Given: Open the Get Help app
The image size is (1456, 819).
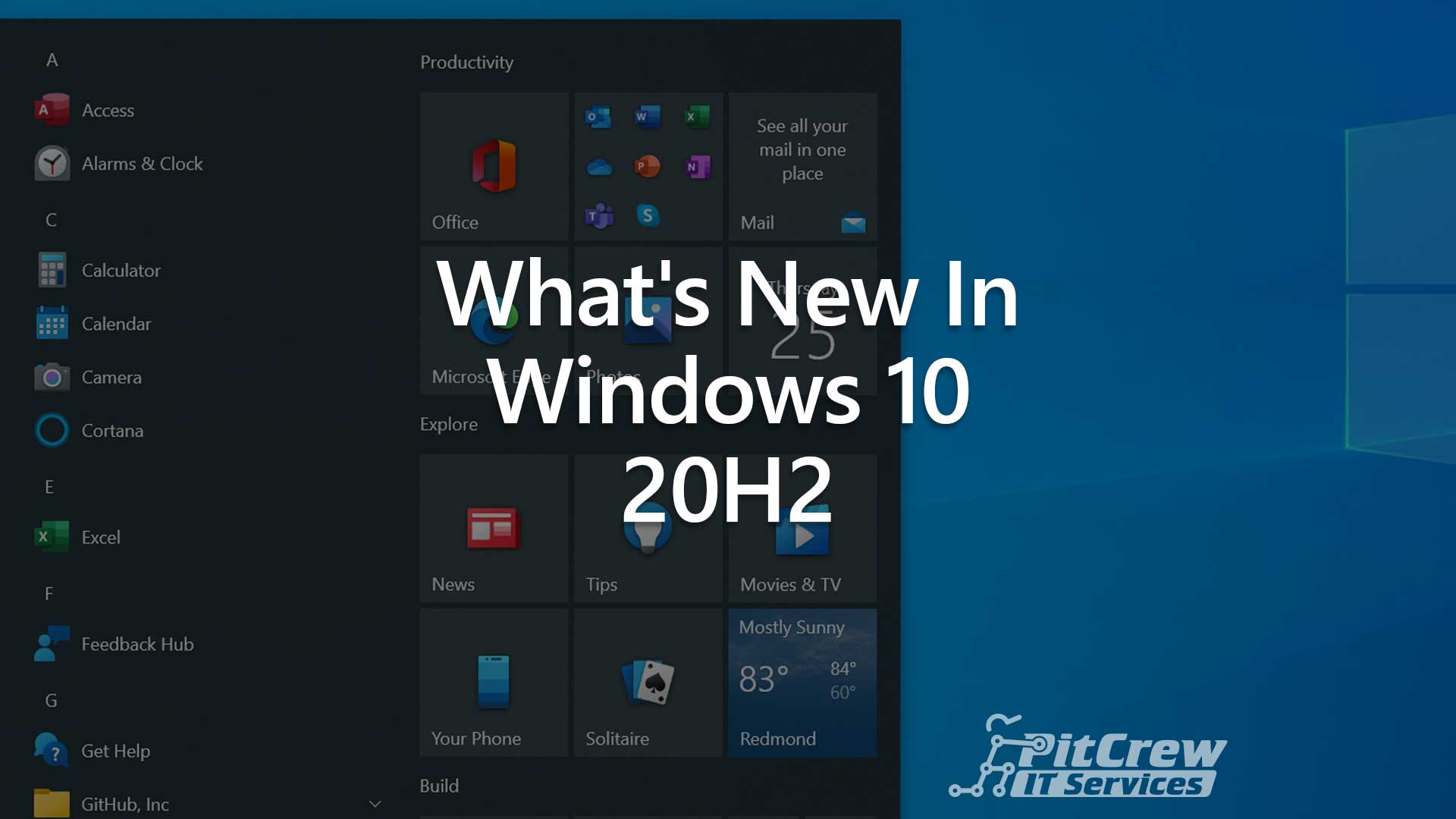Looking at the screenshot, I should click(115, 751).
